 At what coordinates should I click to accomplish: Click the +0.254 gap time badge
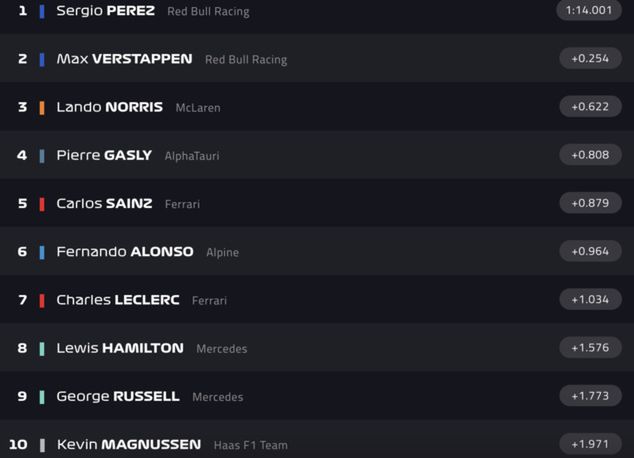coord(590,58)
